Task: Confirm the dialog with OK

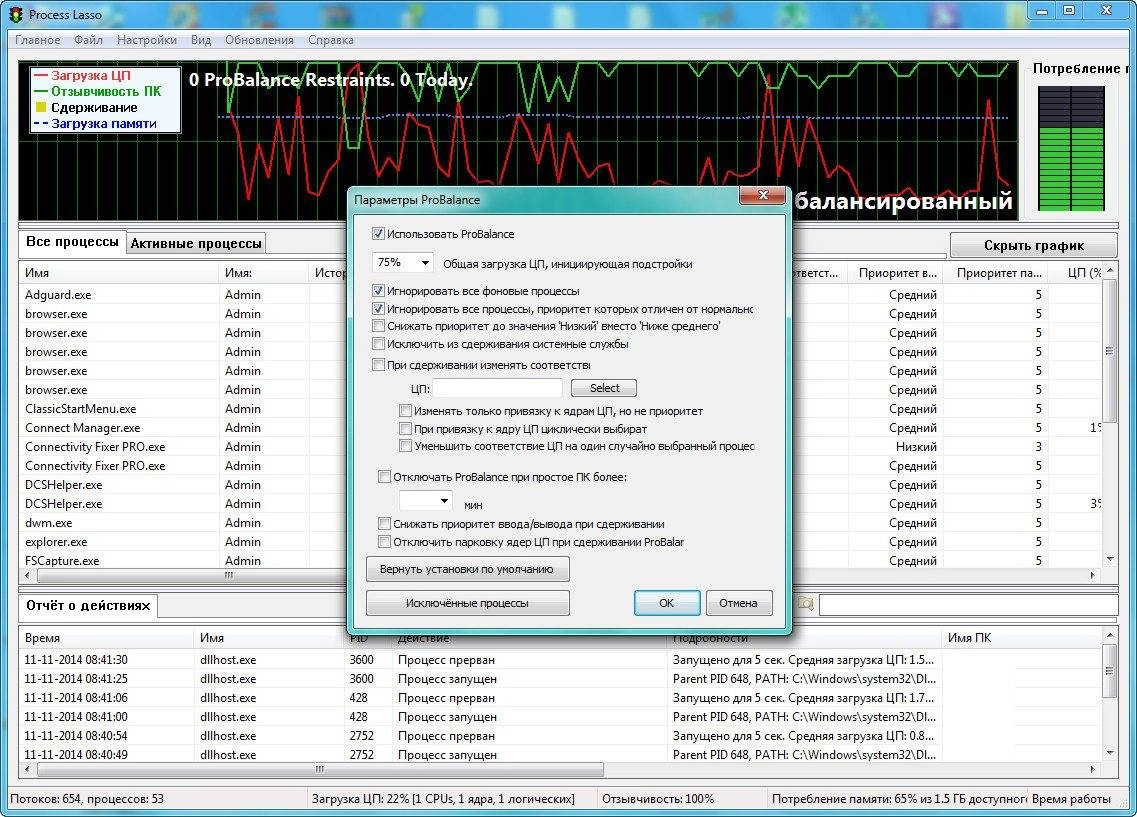Action: [666, 602]
